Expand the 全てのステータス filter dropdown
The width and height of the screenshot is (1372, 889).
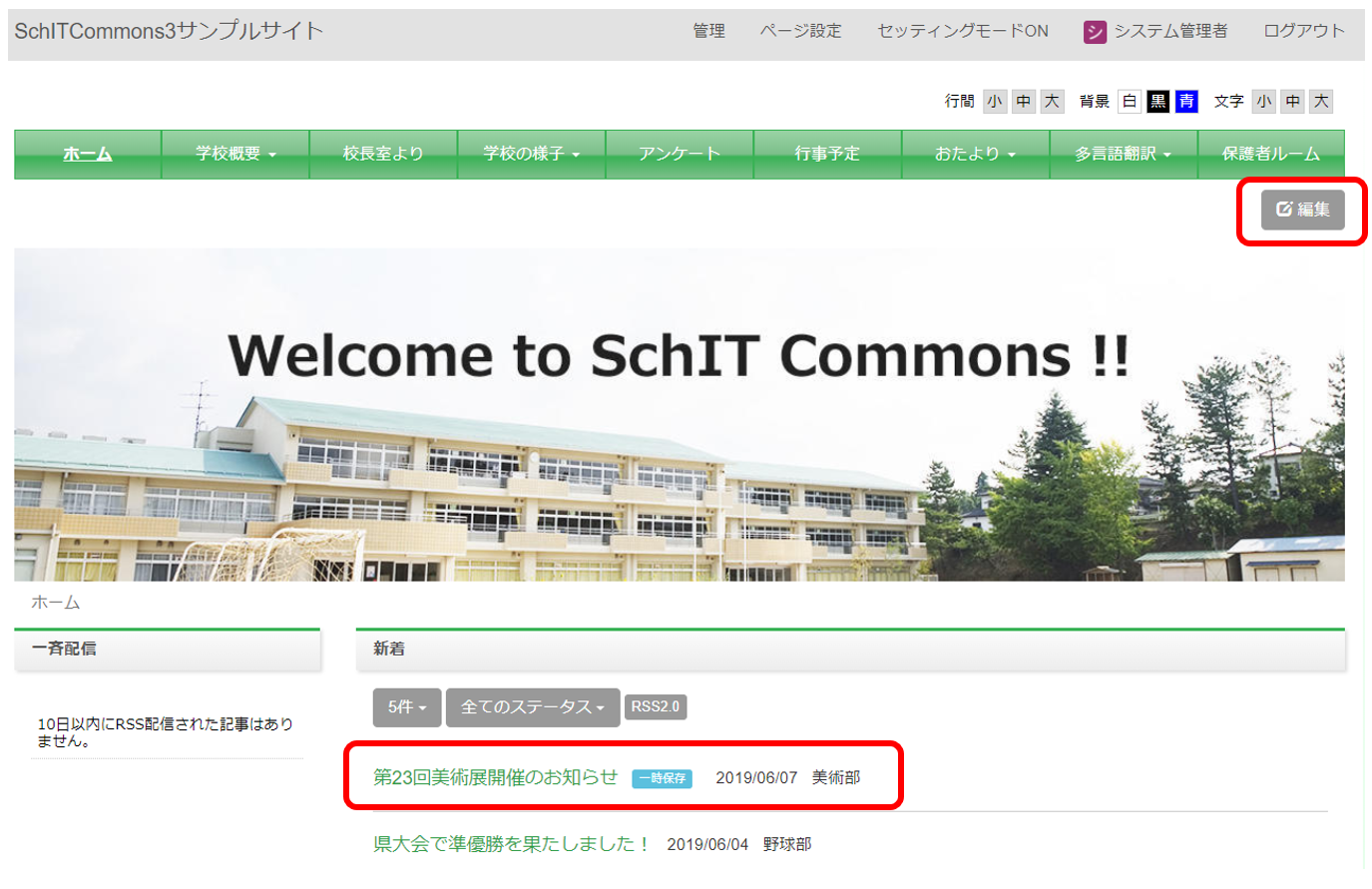(x=532, y=707)
